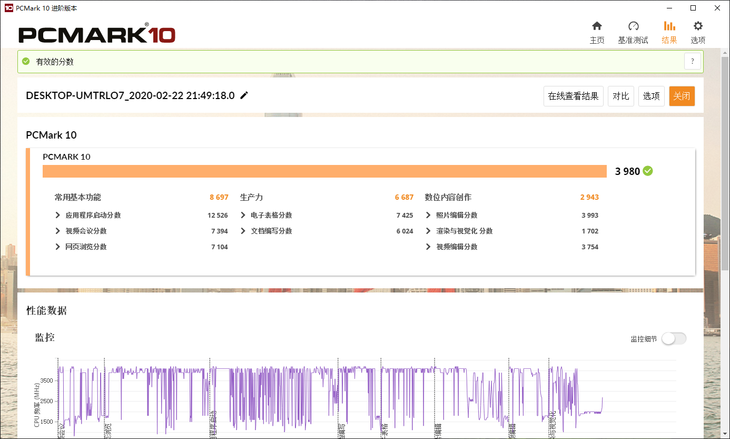Click the question mark help button

tap(692, 61)
